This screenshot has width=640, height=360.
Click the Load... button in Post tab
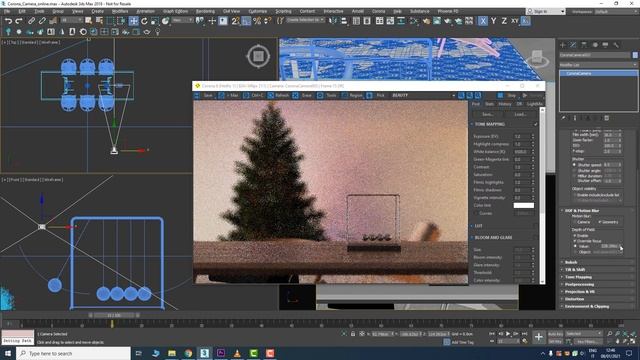[520, 114]
